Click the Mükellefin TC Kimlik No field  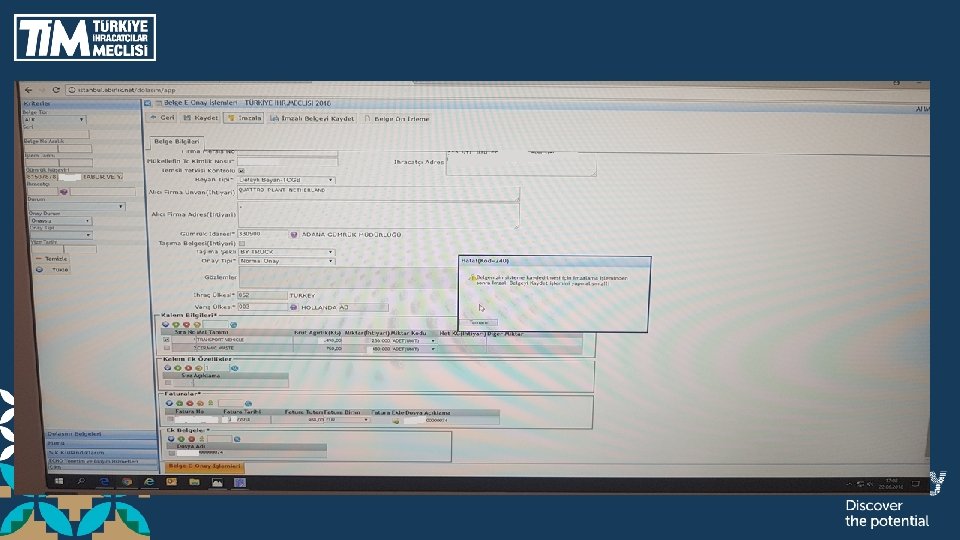tap(287, 161)
